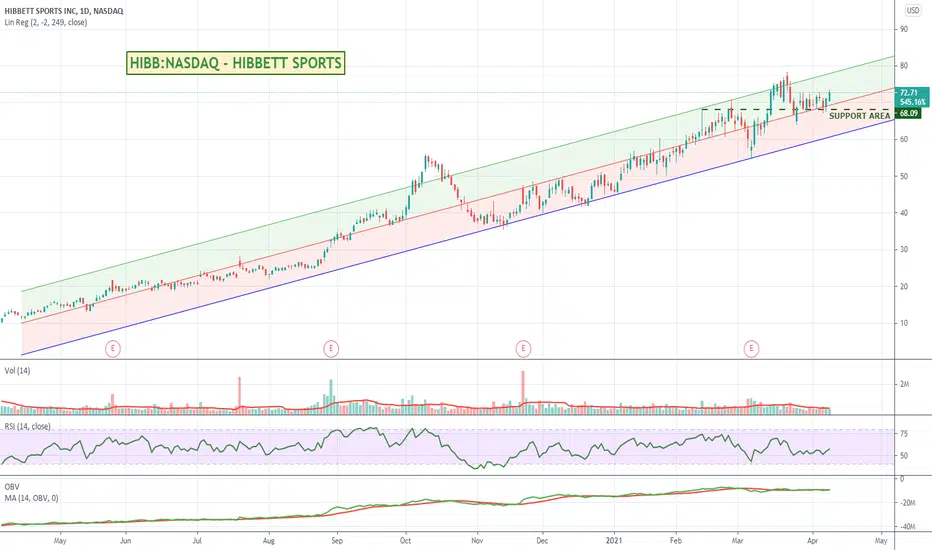Click the 2M volume axis label
The image size is (932, 550).
point(905,385)
